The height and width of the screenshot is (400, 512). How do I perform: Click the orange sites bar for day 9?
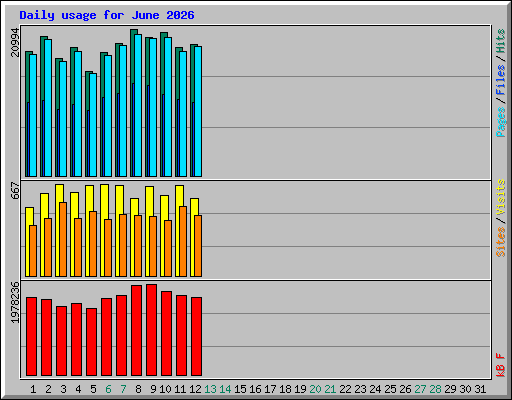[153, 246]
